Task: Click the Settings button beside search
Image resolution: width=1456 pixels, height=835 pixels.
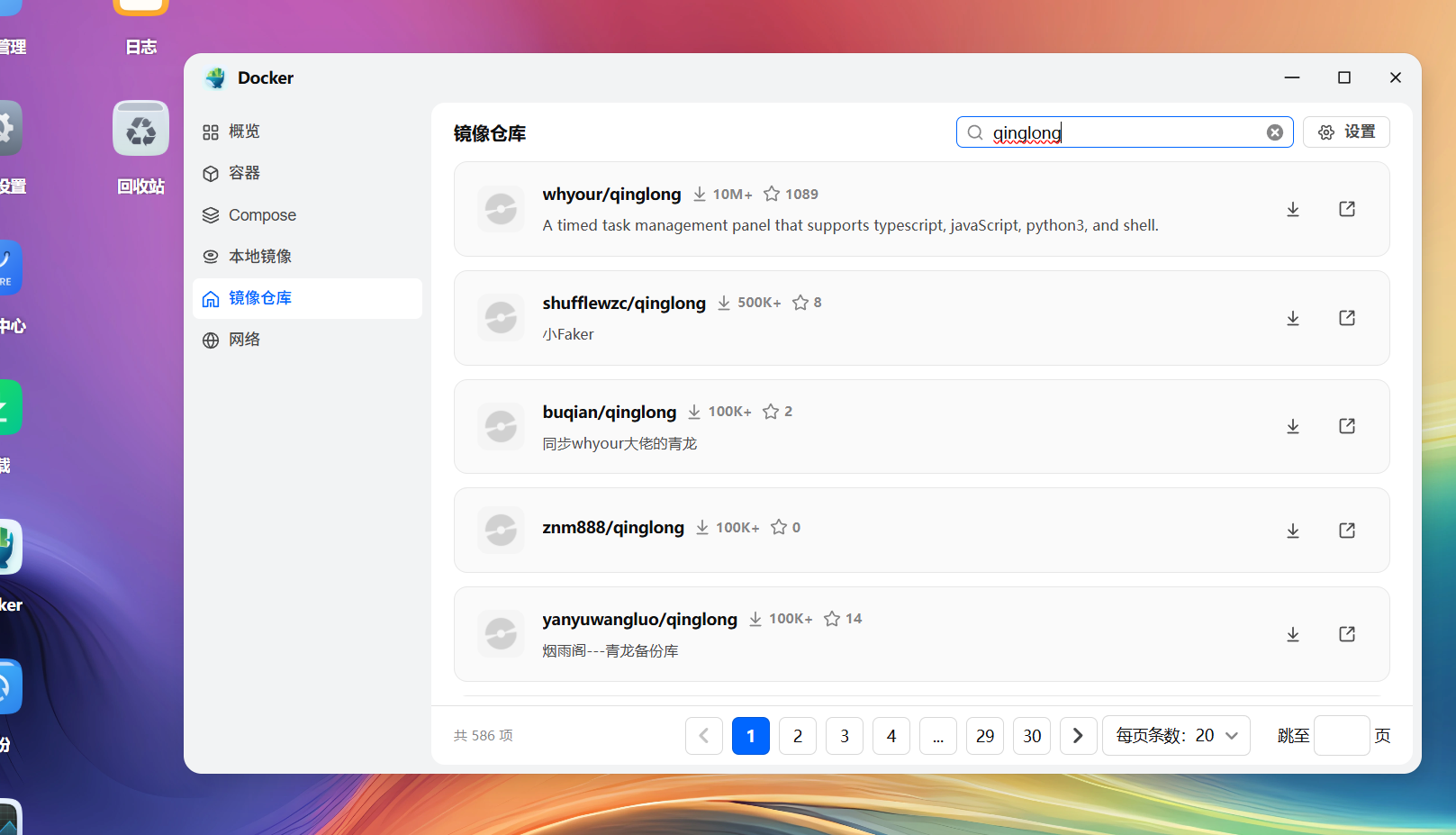Action: [x=1345, y=132]
